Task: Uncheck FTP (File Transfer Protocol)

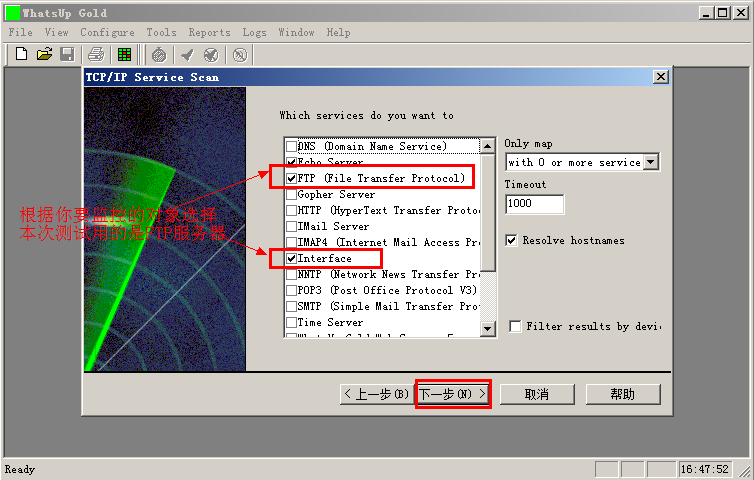Action: 291,178
